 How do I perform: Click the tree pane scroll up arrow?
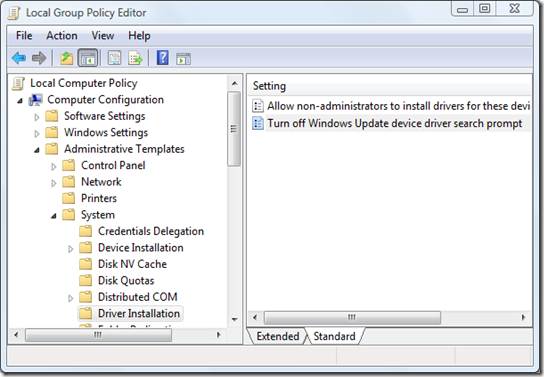click(235, 83)
